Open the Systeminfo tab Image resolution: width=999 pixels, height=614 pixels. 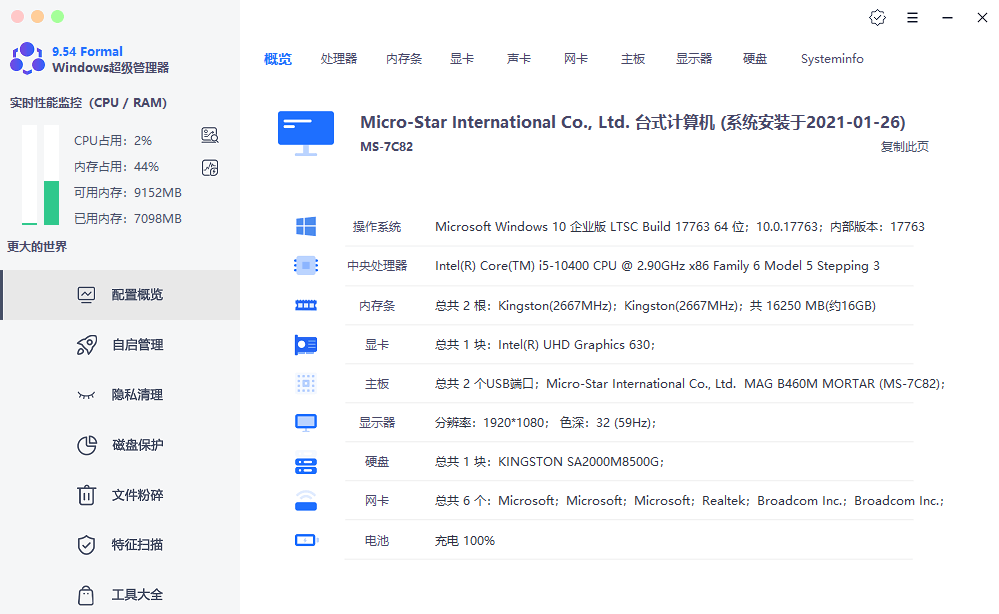(832, 59)
